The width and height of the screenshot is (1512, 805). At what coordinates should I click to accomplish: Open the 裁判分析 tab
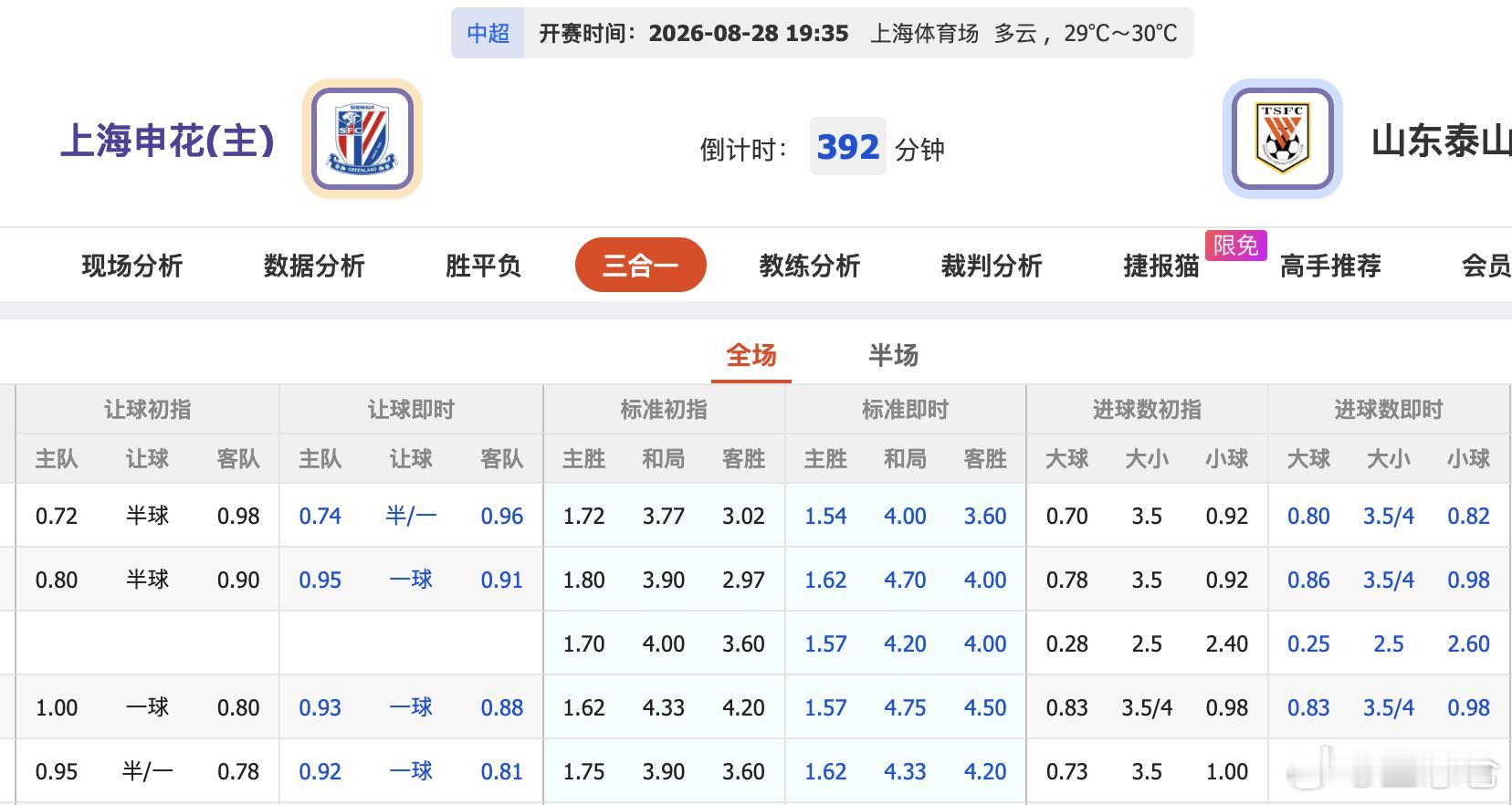tap(992, 266)
